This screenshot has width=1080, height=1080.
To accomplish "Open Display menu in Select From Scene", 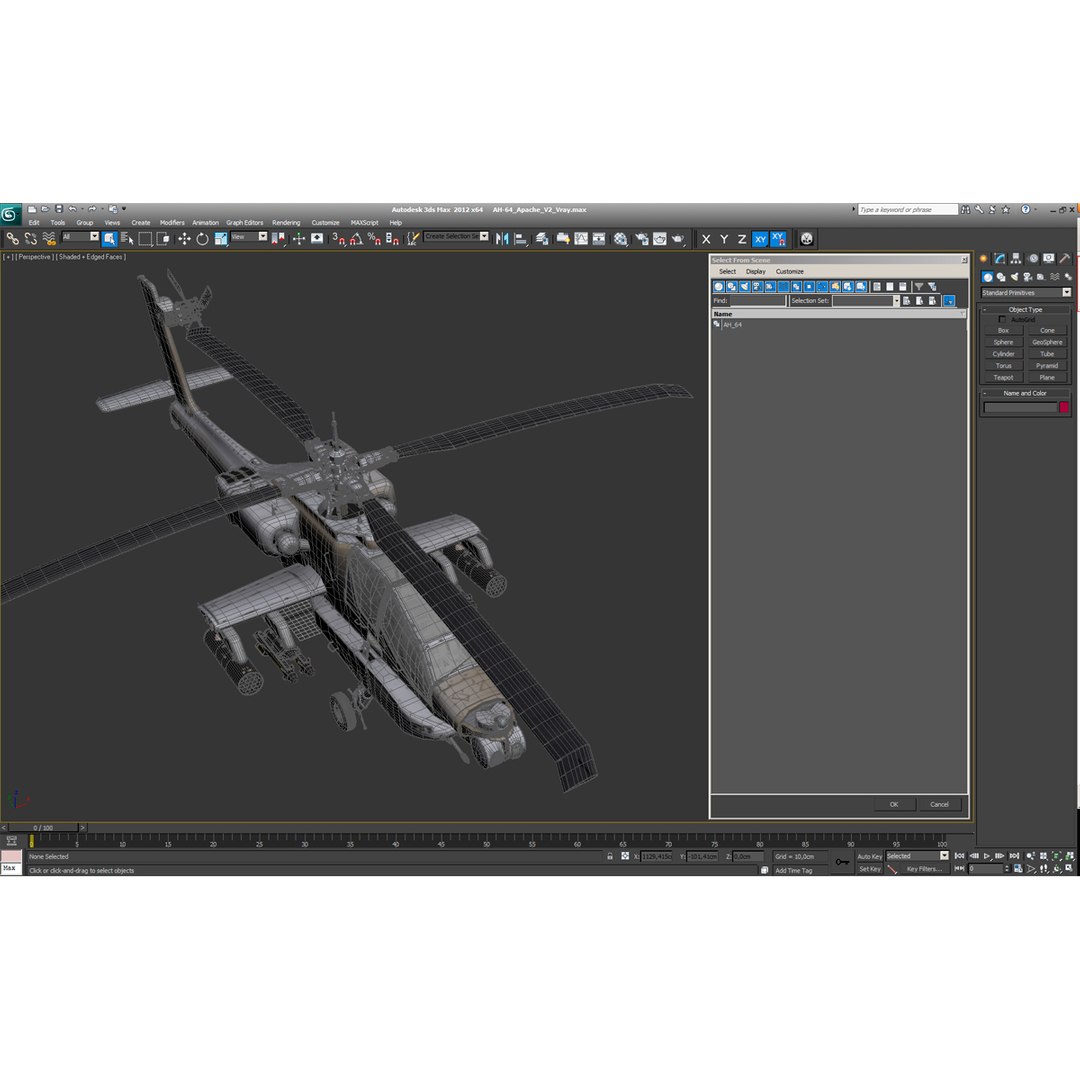I will 756,271.
